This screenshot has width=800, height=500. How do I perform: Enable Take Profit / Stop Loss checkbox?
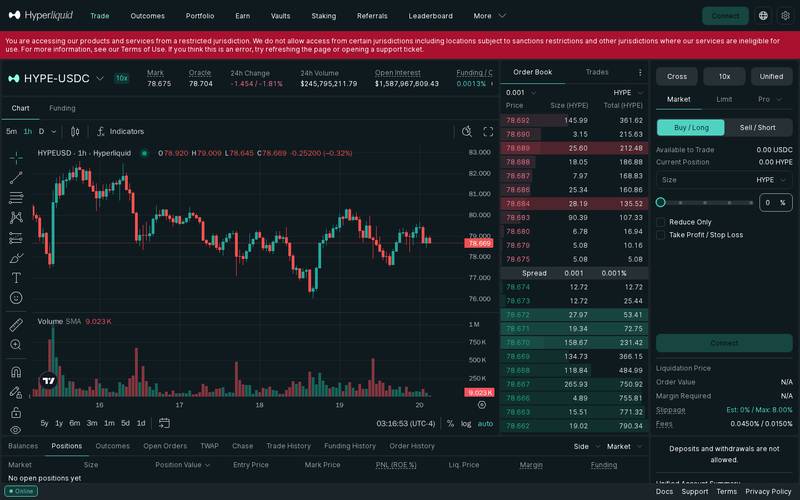pyautogui.click(x=661, y=235)
